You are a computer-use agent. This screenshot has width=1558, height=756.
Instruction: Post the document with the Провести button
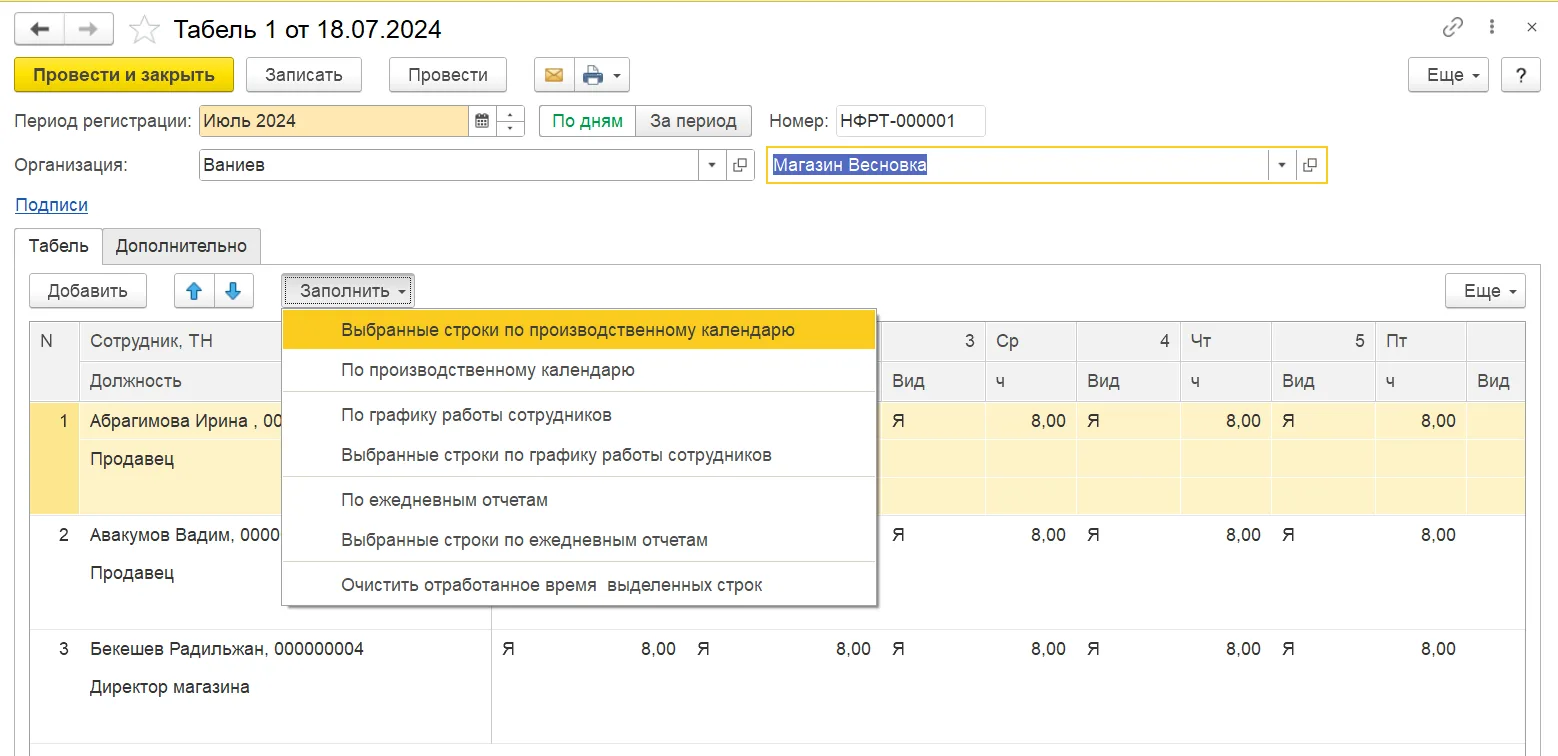tap(448, 75)
